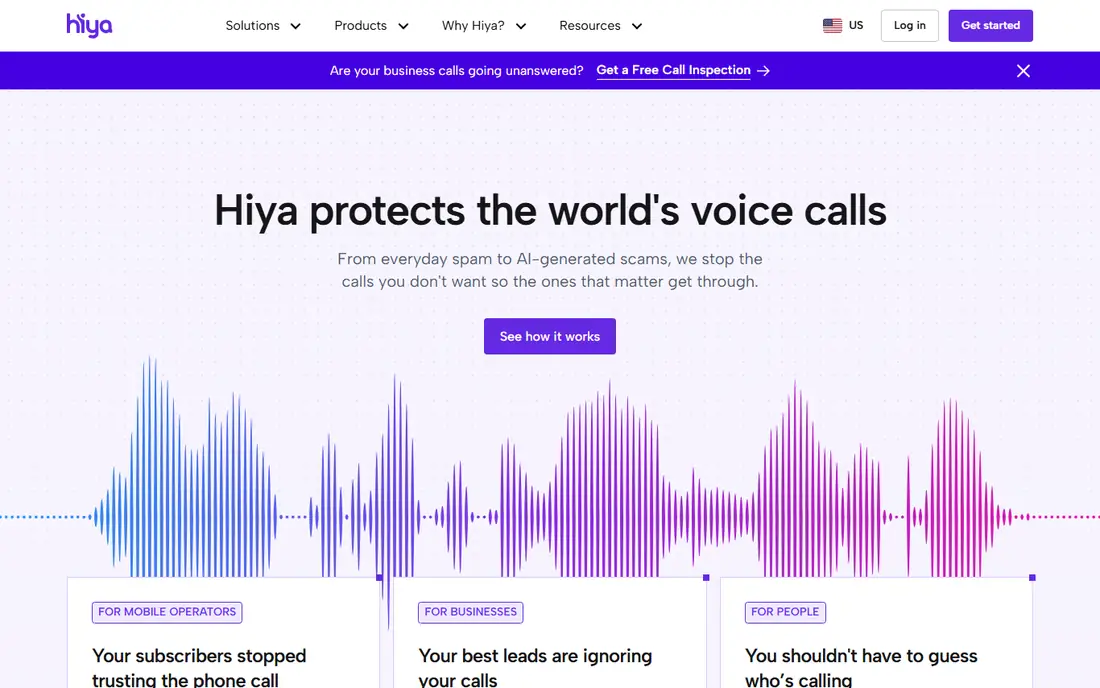
Task: Open the Resources menu
Action: [x=601, y=26]
